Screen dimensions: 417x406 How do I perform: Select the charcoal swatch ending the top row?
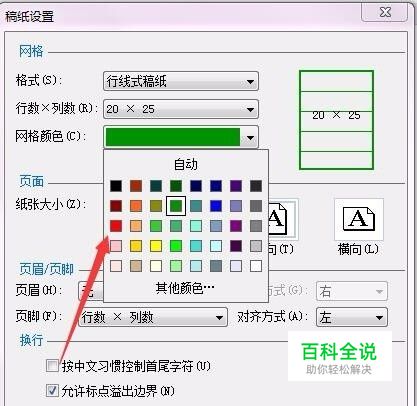(x=256, y=186)
